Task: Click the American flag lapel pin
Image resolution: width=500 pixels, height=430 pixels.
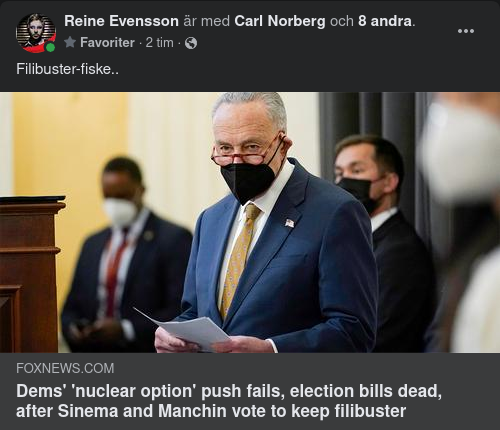Action: (290, 223)
